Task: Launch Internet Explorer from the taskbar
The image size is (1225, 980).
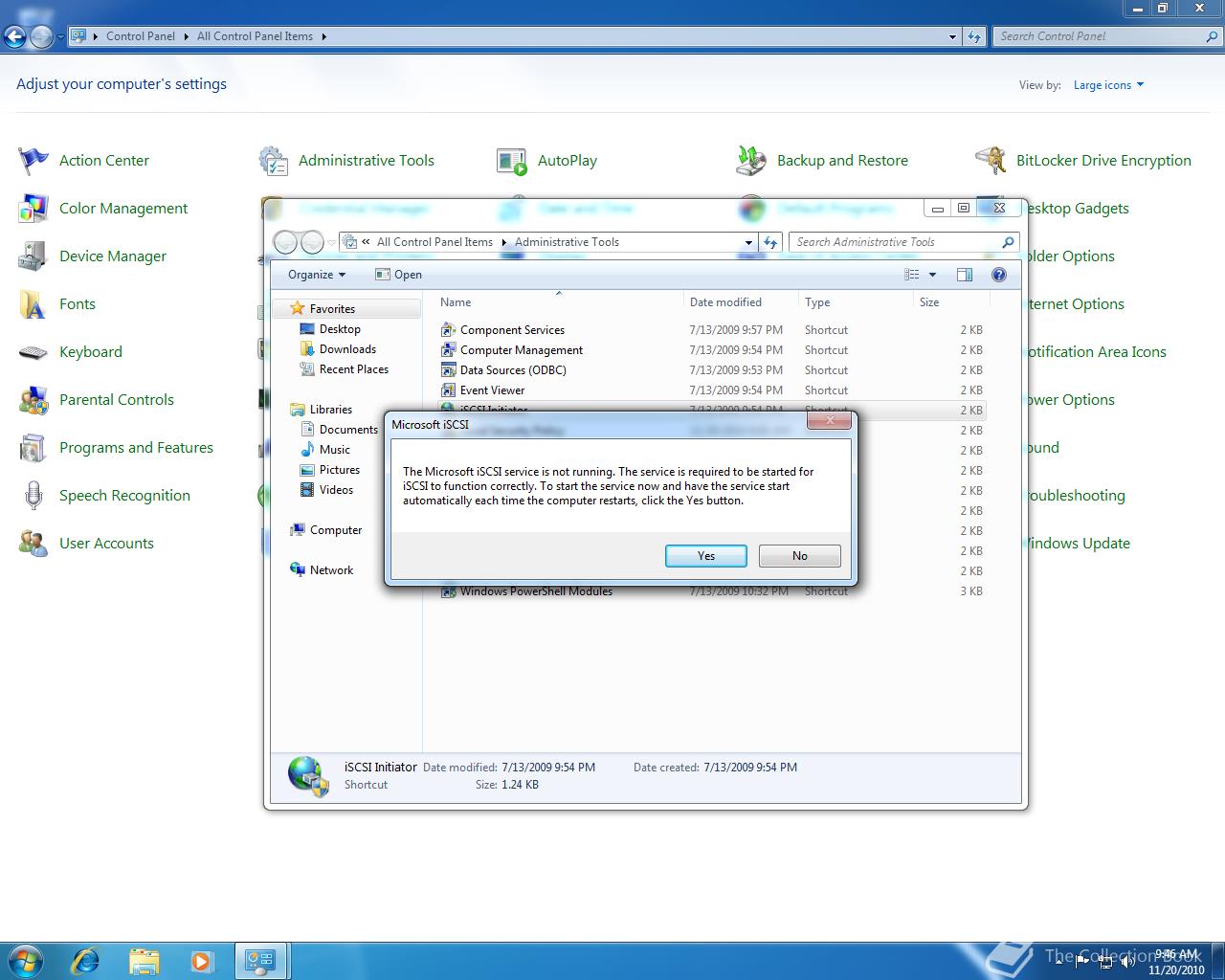Action: point(86,961)
